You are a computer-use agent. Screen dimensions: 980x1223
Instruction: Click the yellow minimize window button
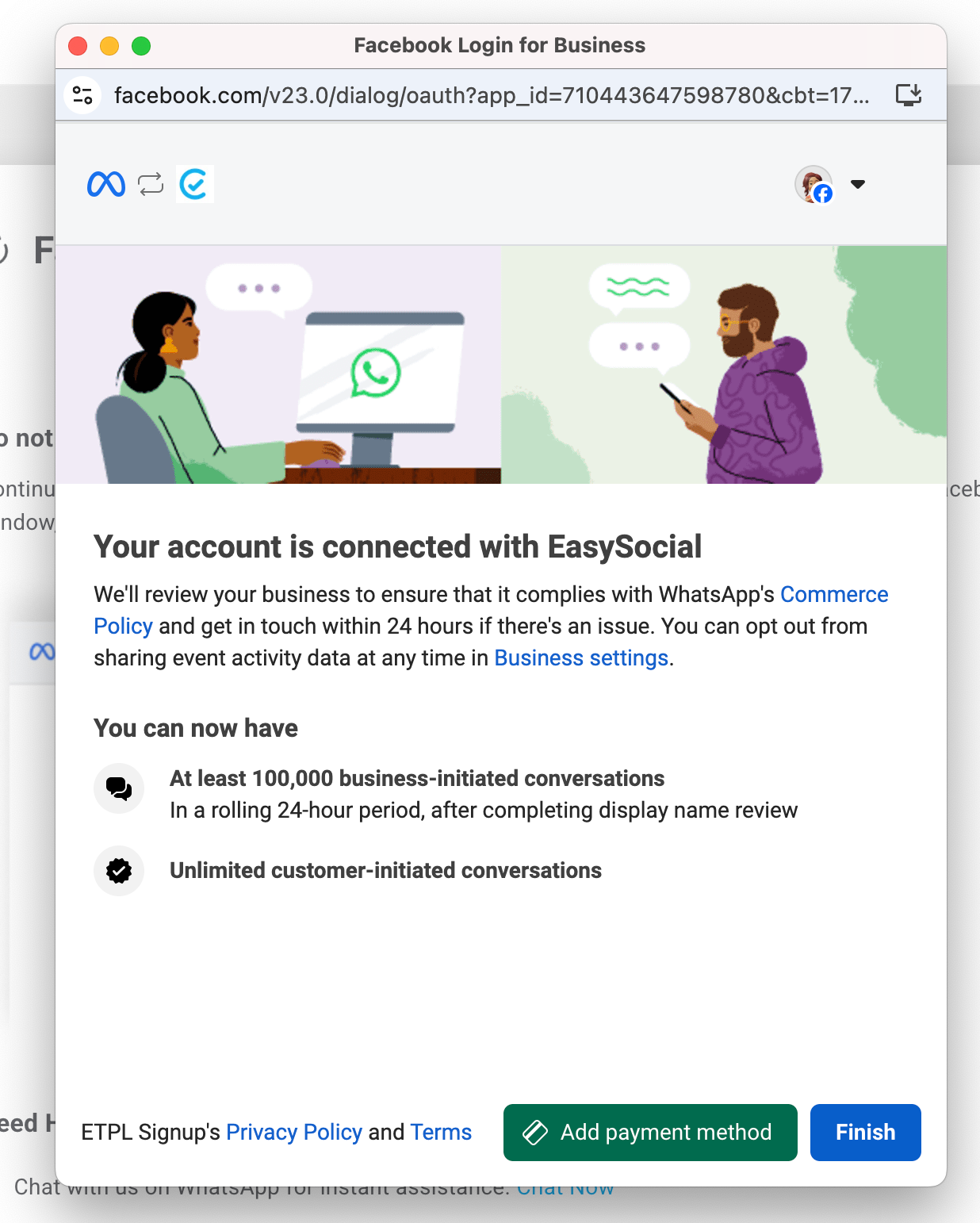109,46
